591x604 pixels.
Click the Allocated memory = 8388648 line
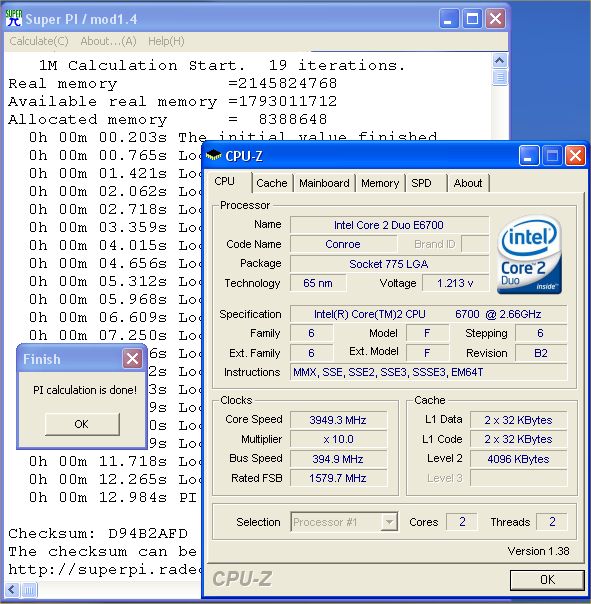click(x=168, y=119)
